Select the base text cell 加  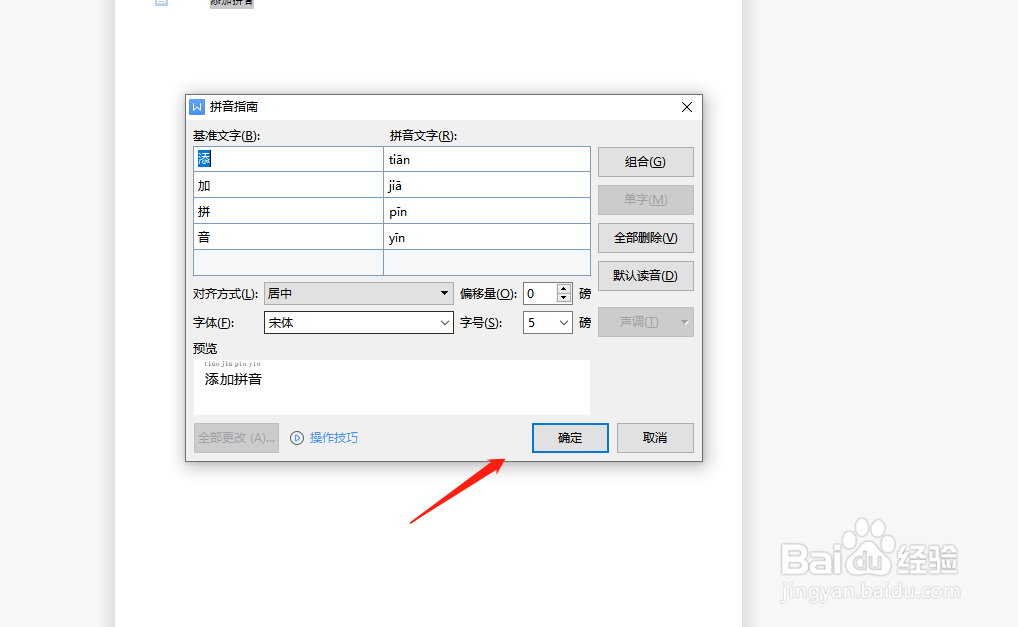(288, 185)
